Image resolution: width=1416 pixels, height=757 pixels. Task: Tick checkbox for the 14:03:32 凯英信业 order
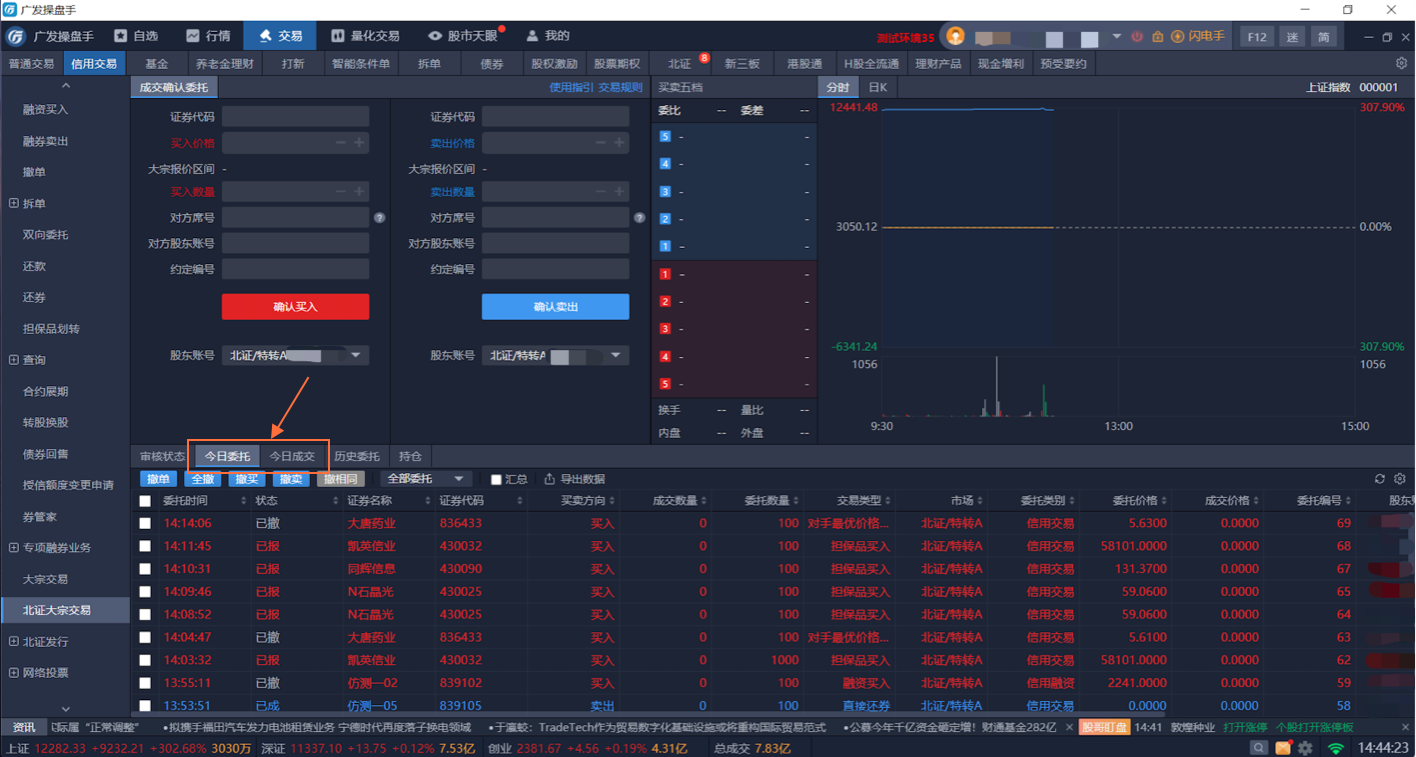point(145,660)
